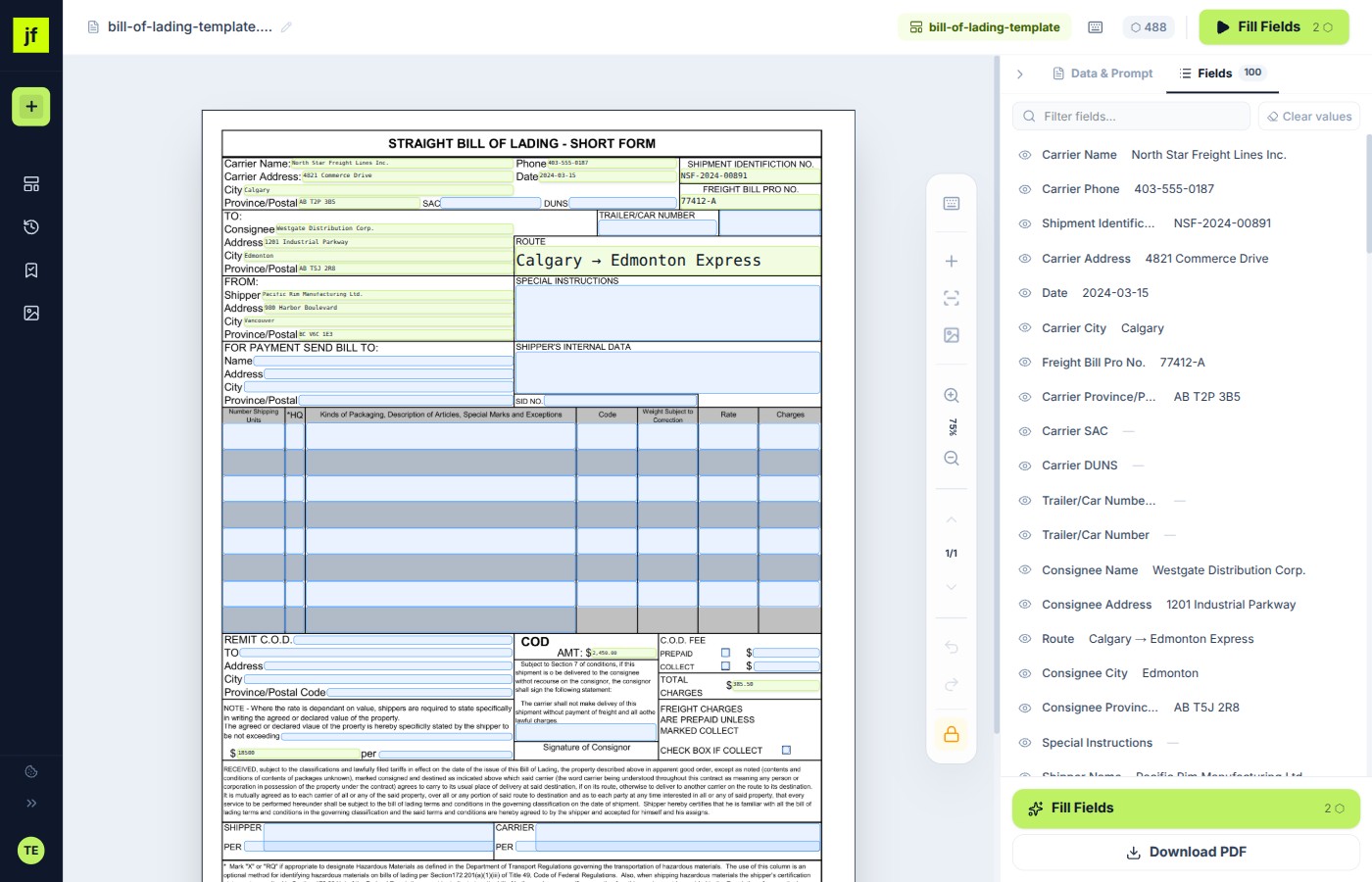1372x882 pixels.
Task: Toggle visibility eye for Route field
Action: (1025, 639)
